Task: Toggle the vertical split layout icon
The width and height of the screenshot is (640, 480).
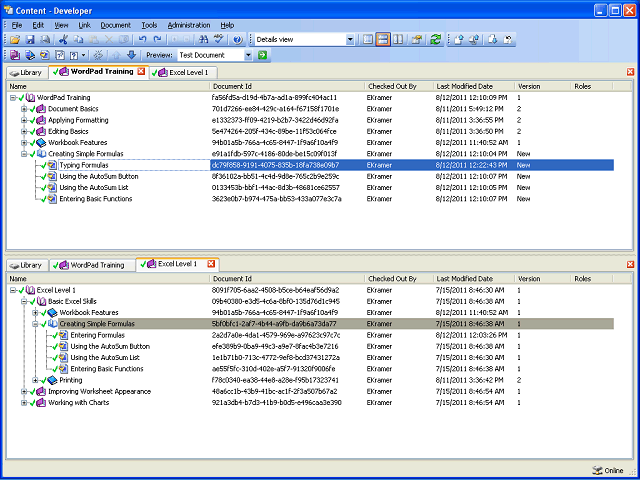Action: coord(398,40)
